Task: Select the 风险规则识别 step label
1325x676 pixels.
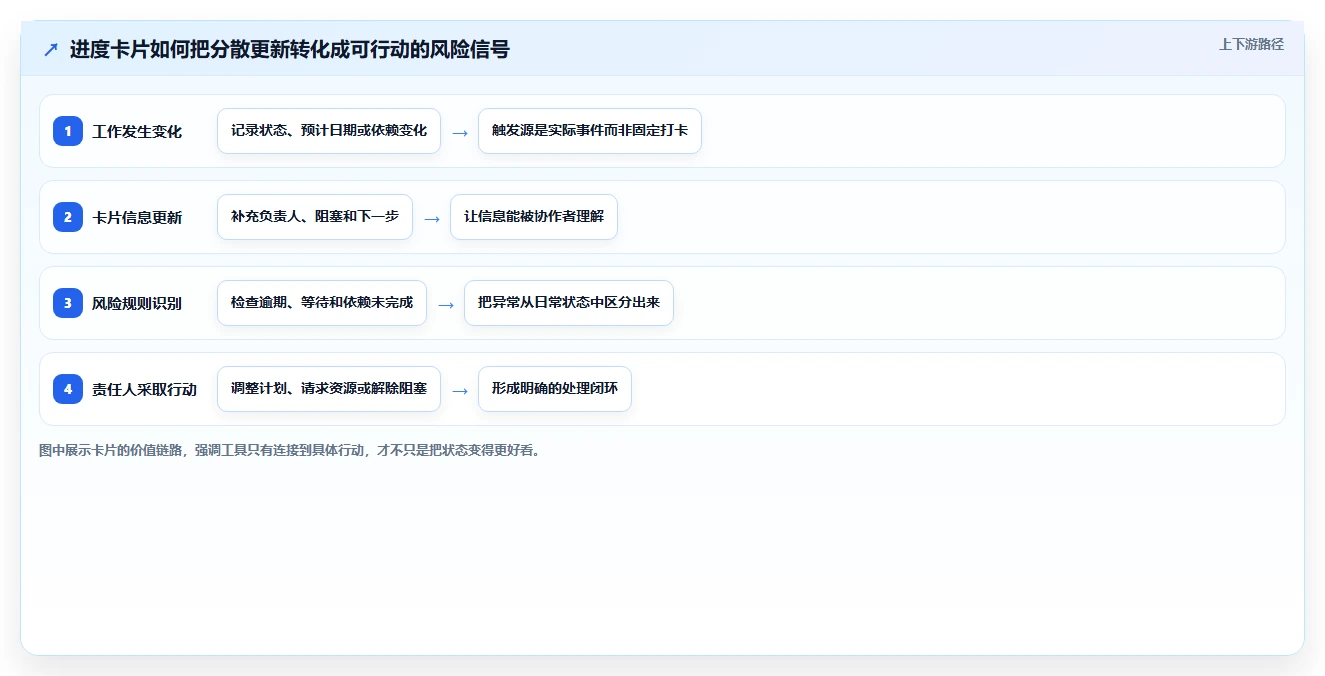Action: (137, 303)
